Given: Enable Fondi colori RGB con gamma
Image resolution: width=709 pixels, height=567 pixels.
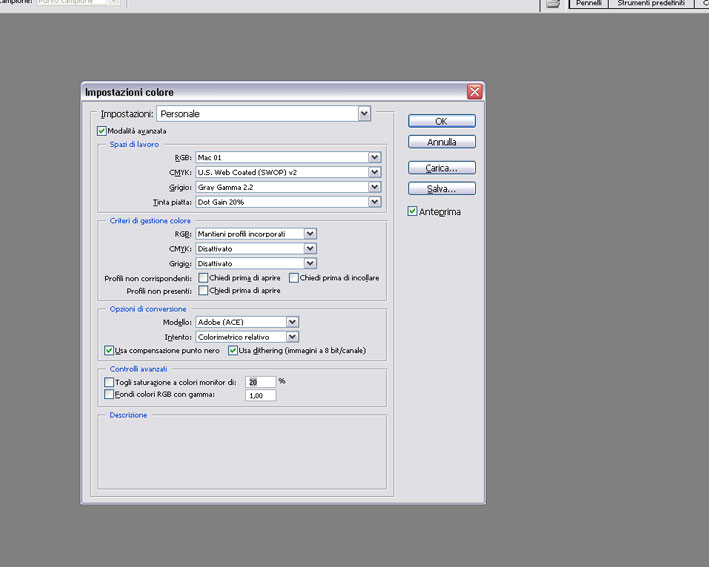Looking at the screenshot, I should click(x=110, y=395).
